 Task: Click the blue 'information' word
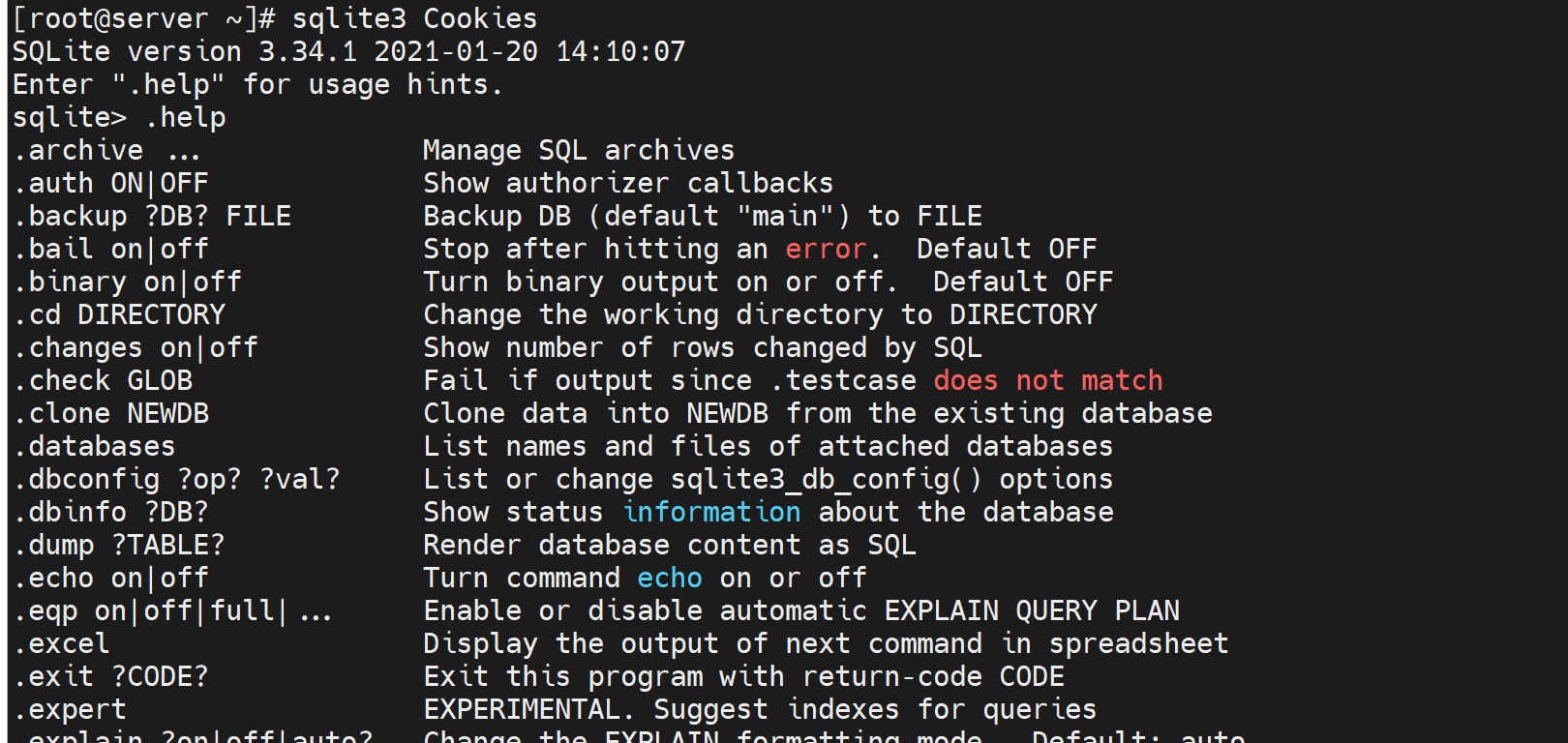[711, 513]
